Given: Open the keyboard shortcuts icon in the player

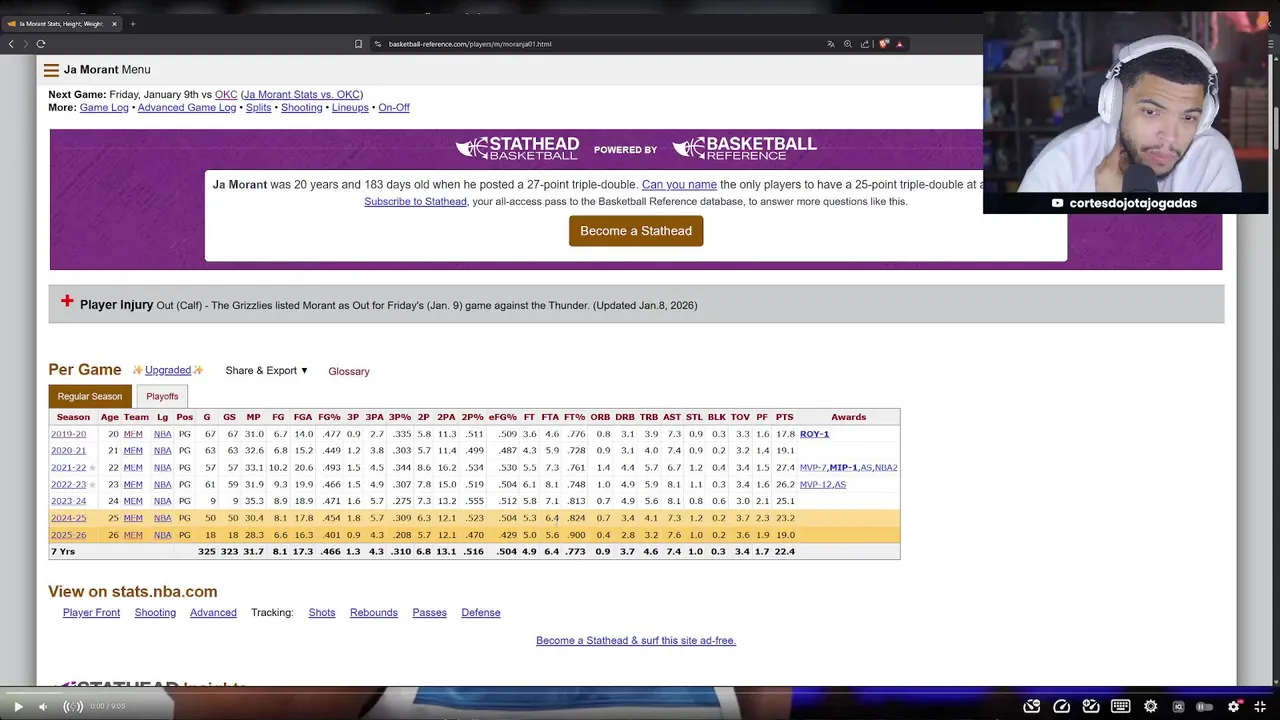Looking at the screenshot, I should pos(1121,707).
